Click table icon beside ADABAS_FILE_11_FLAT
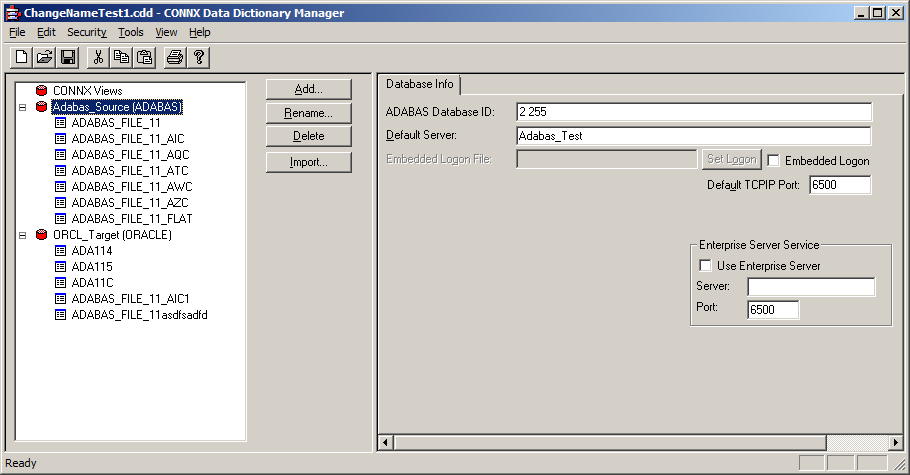Viewport: 910px width, 475px height. (60, 218)
